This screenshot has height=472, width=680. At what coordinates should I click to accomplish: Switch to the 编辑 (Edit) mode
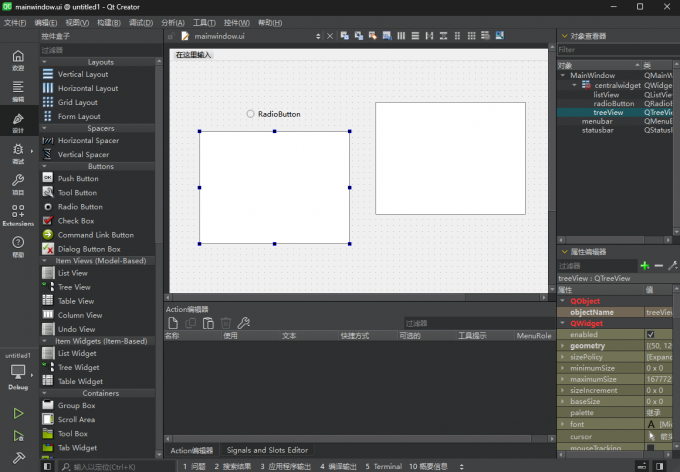18,90
